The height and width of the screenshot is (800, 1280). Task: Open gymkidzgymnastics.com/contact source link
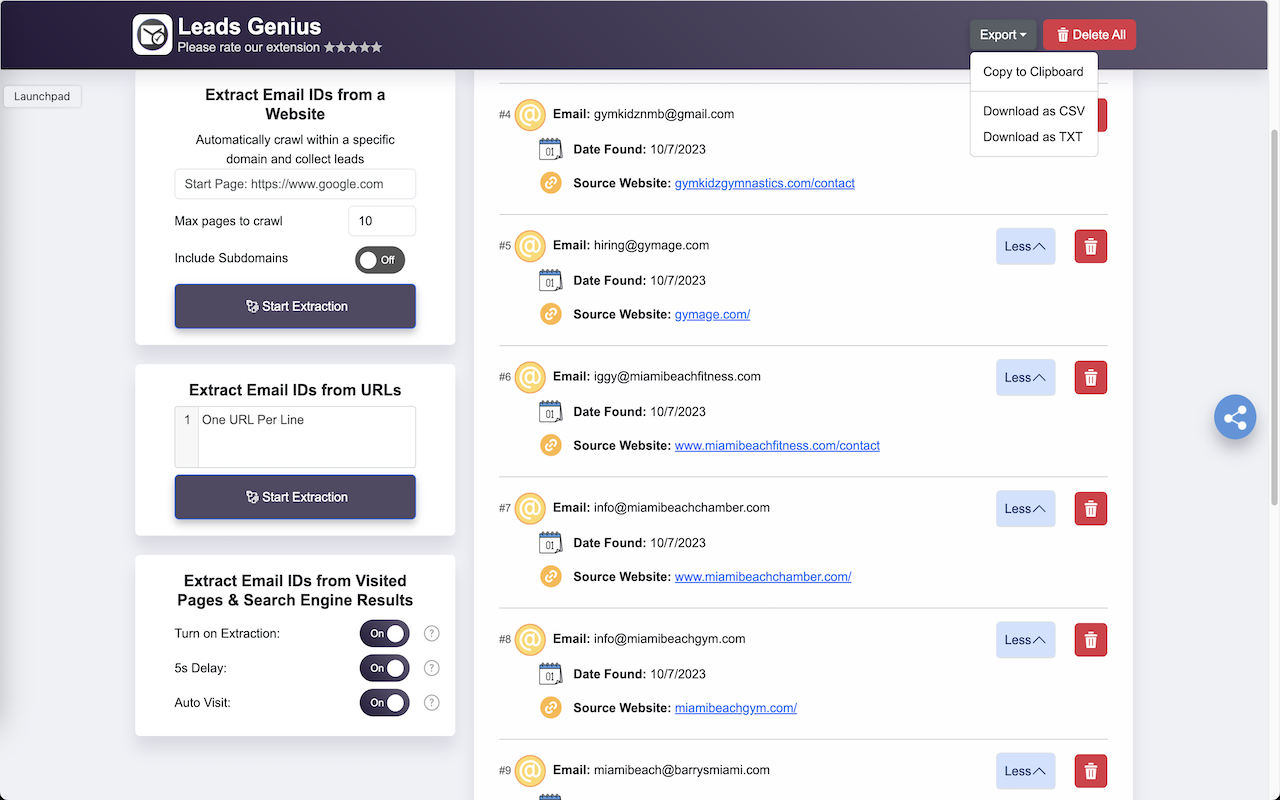click(765, 183)
